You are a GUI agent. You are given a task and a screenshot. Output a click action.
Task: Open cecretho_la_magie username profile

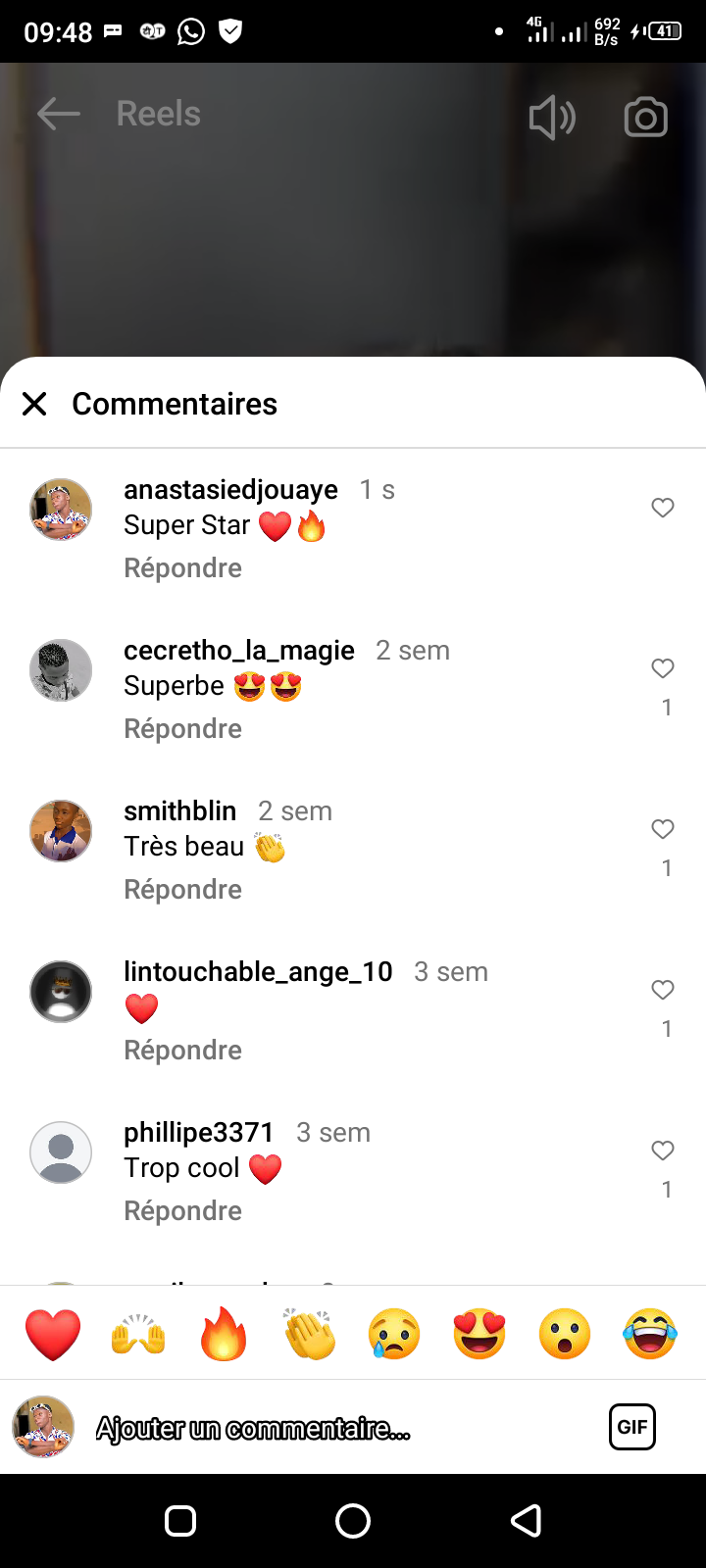[238, 651]
